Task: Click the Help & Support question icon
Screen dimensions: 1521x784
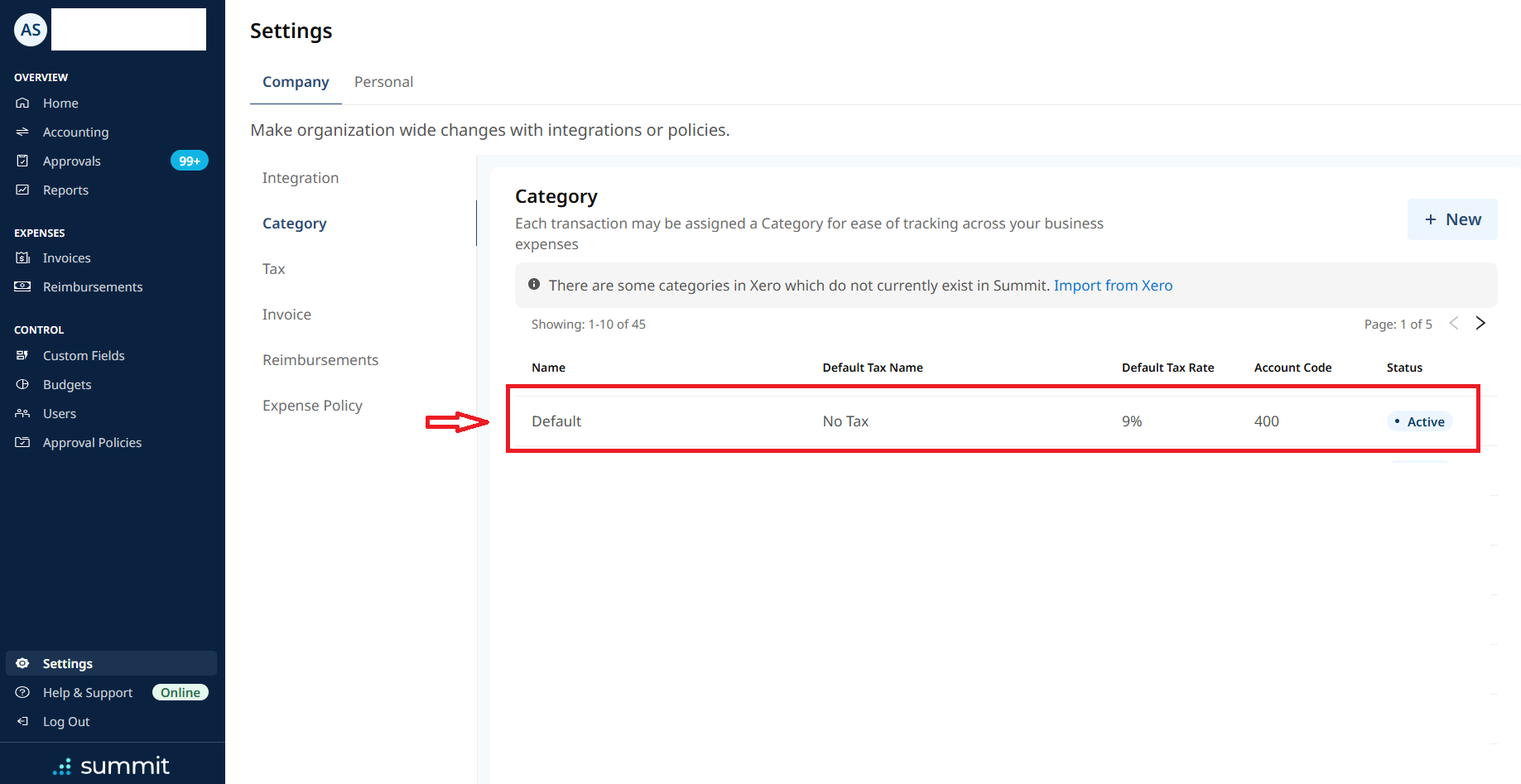Action: coord(22,692)
